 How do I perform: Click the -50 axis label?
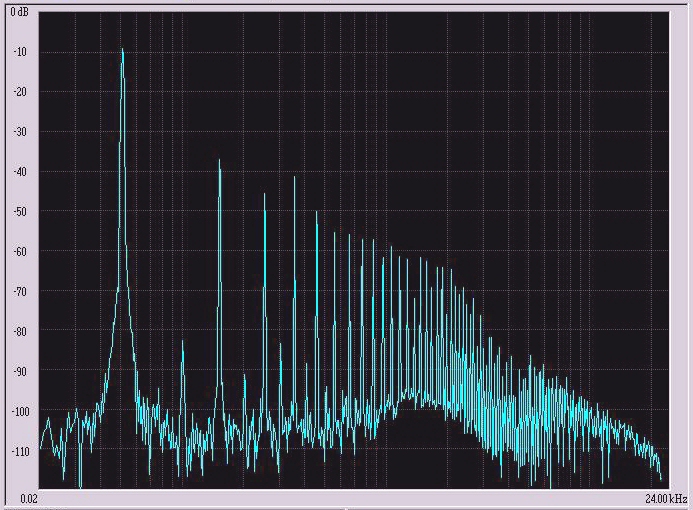[x=20, y=212]
